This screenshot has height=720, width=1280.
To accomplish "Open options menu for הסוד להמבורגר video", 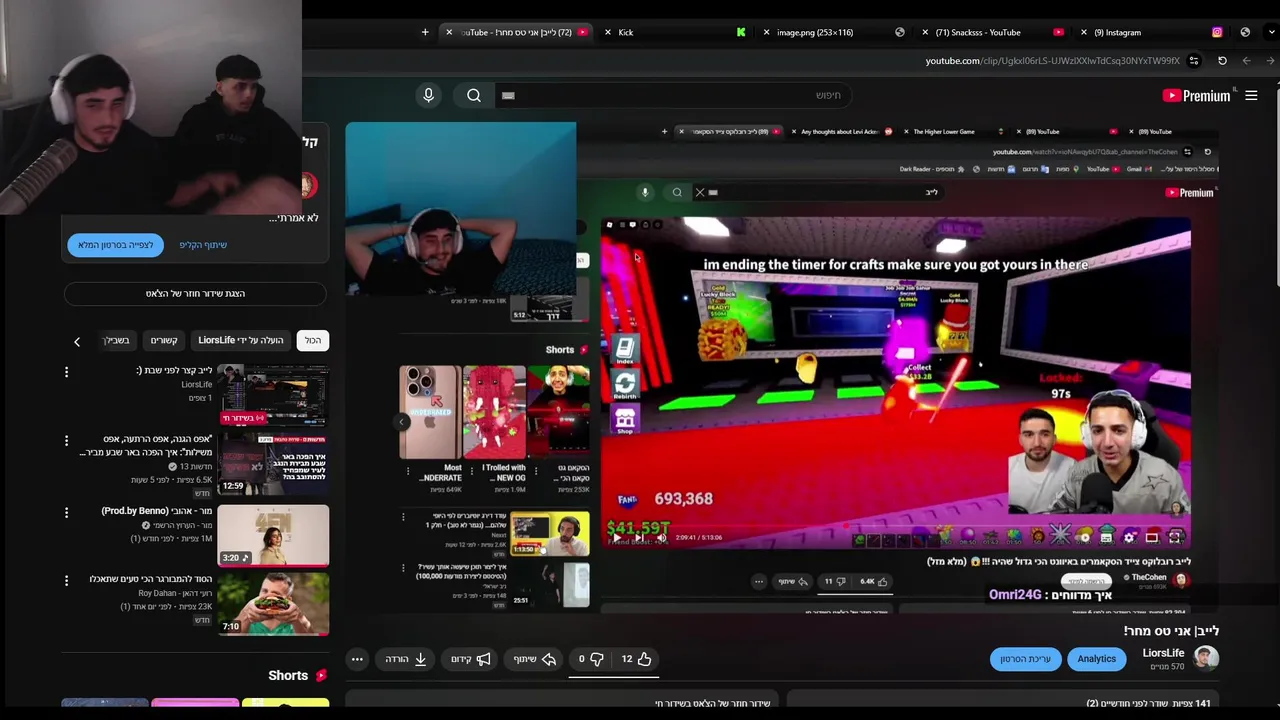I will click(x=67, y=581).
